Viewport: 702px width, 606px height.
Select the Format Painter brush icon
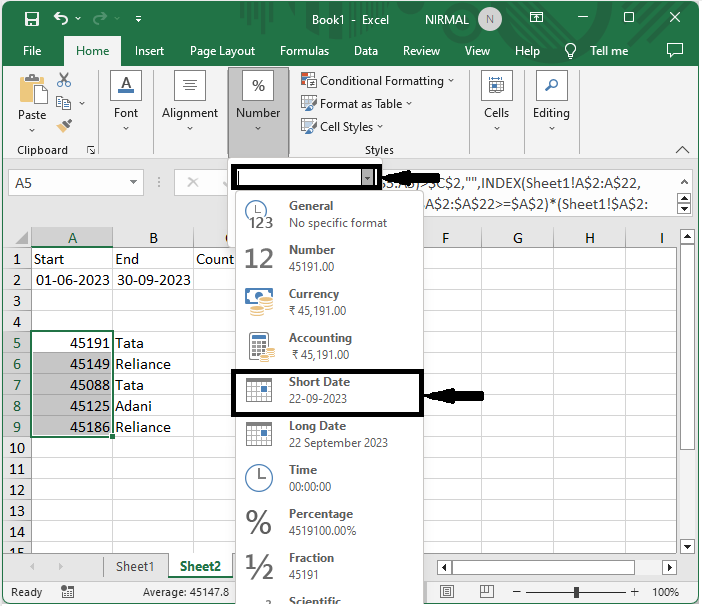[x=64, y=126]
